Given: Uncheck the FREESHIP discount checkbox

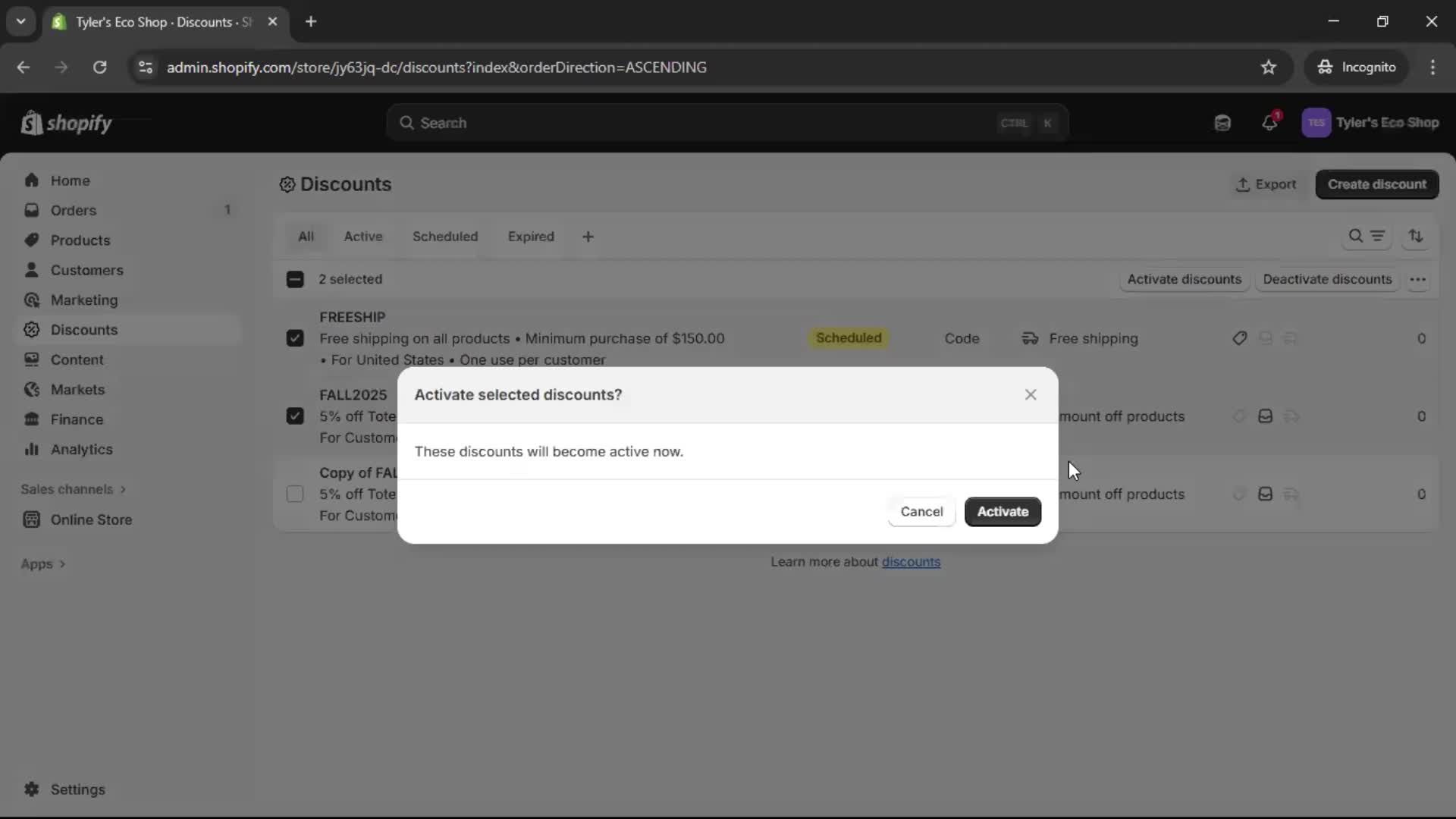Looking at the screenshot, I should (x=295, y=338).
